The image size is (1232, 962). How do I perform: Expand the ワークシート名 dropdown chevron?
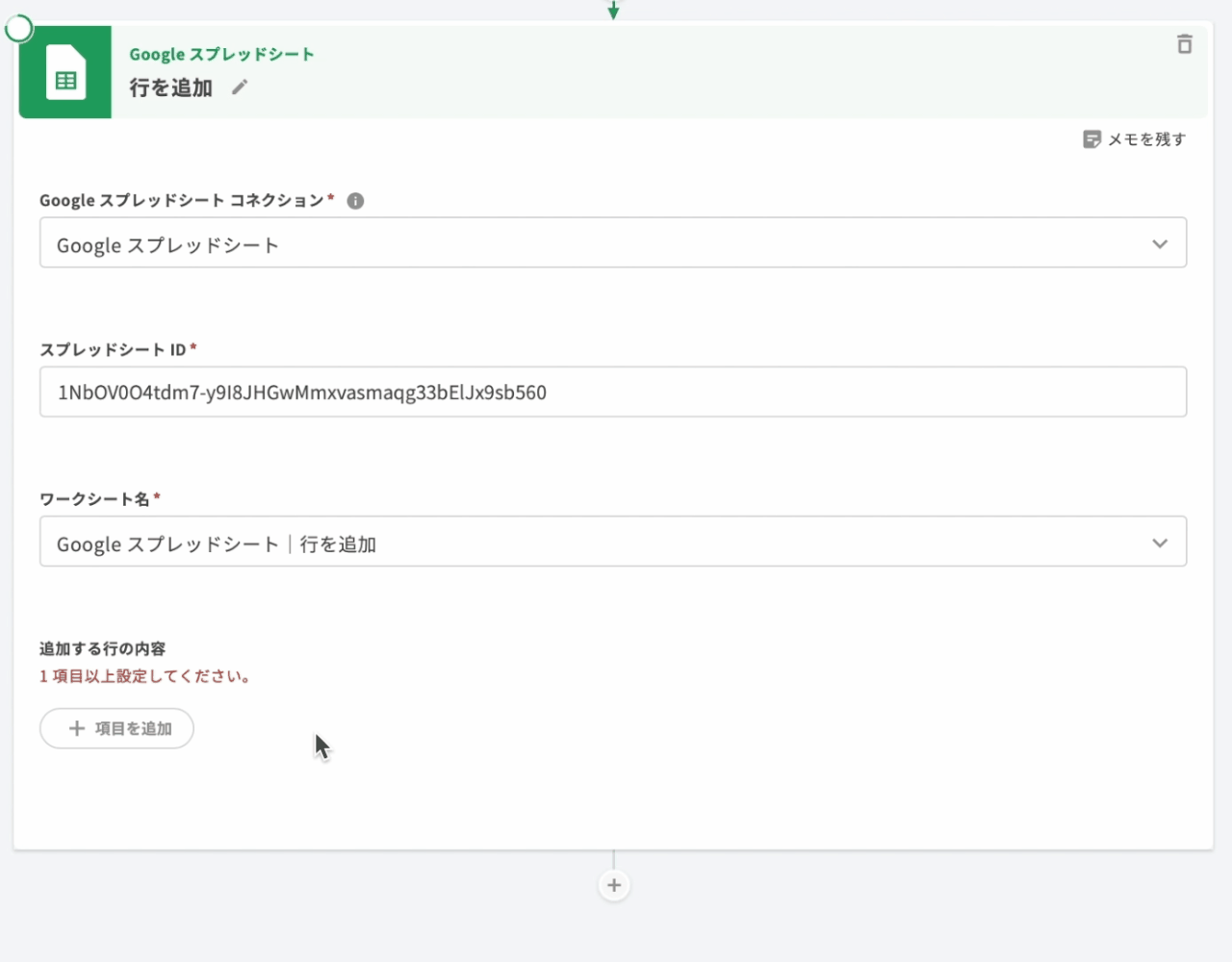[x=1159, y=544]
